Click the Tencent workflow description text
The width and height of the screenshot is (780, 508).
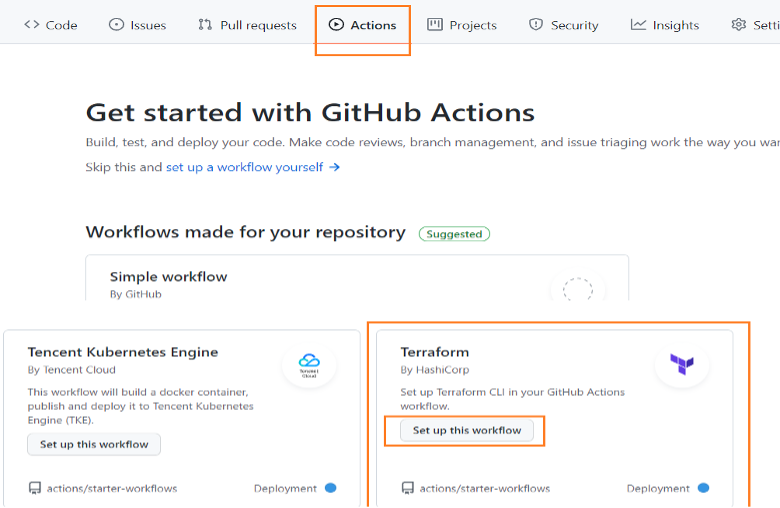[141, 406]
